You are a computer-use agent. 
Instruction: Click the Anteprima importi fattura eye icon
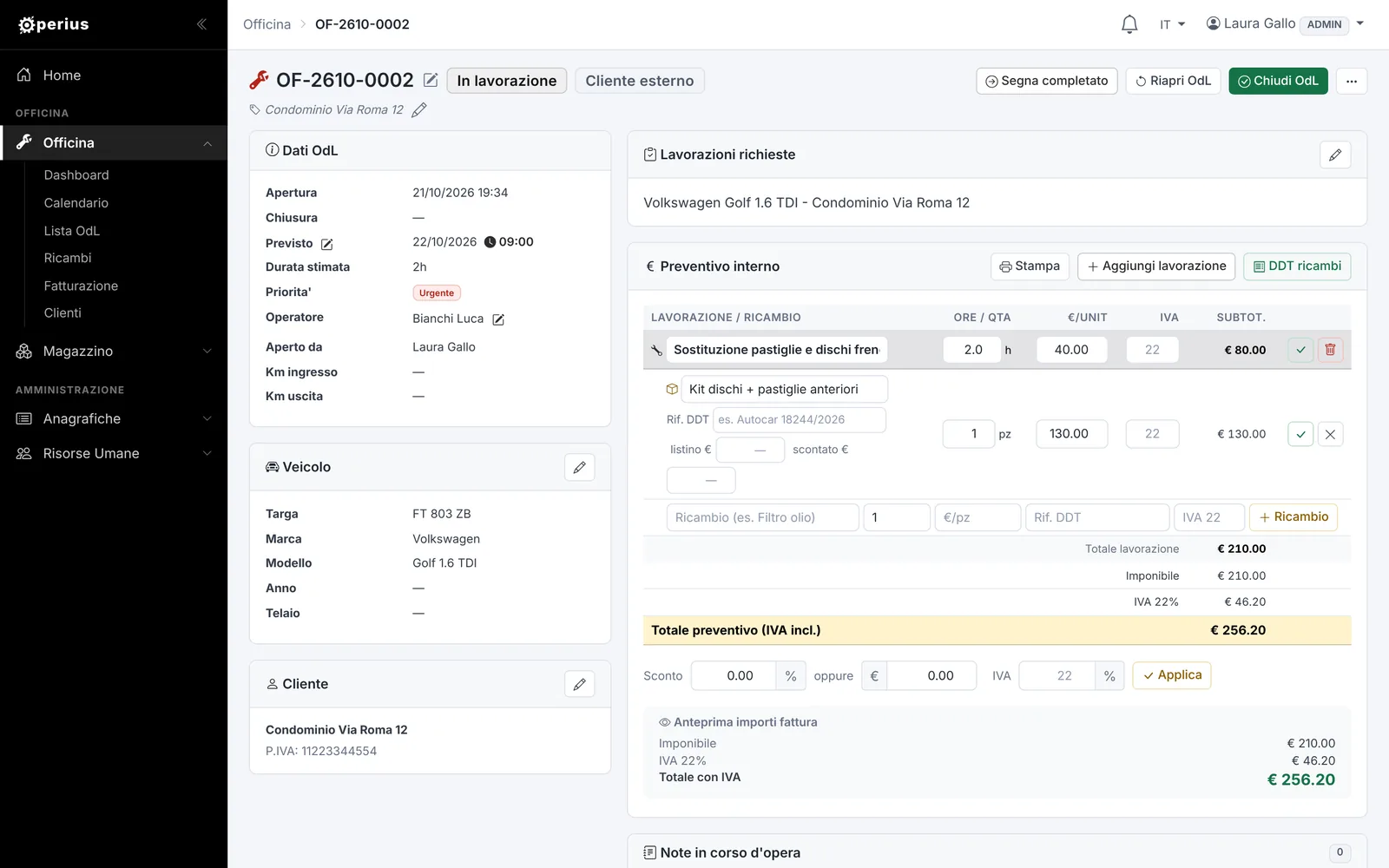(x=665, y=722)
